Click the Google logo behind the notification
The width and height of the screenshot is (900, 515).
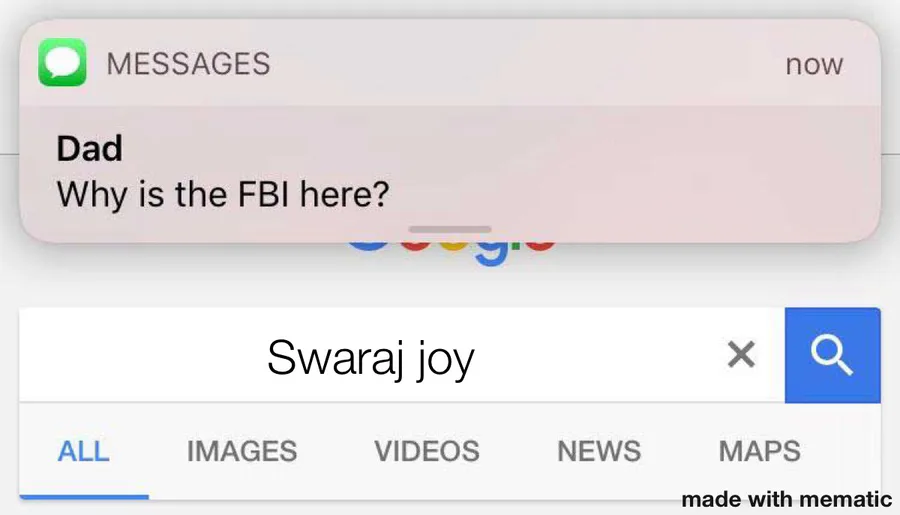pyautogui.click(x=451, y=253)
